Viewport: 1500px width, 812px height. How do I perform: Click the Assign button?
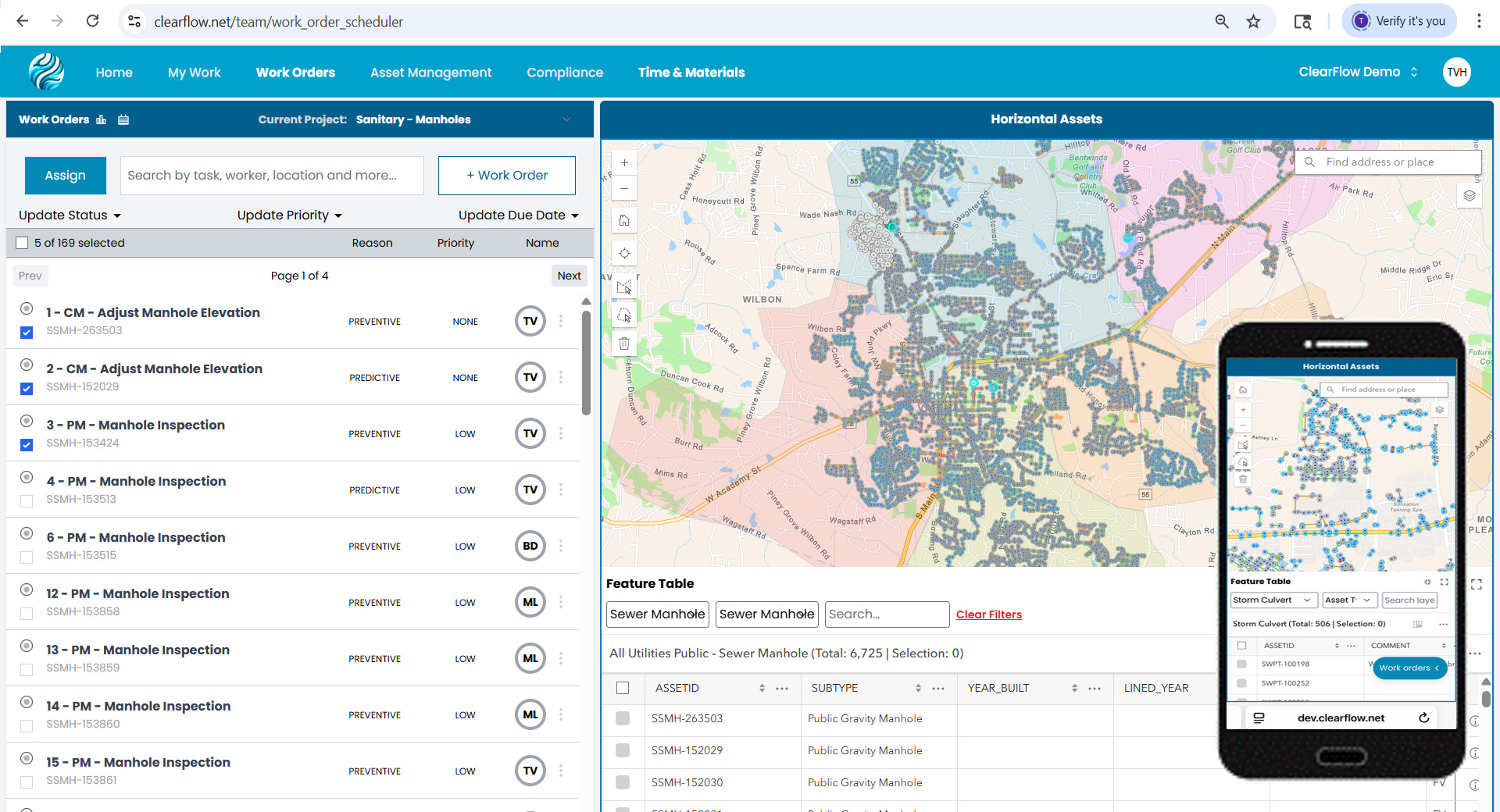[66, 176]
